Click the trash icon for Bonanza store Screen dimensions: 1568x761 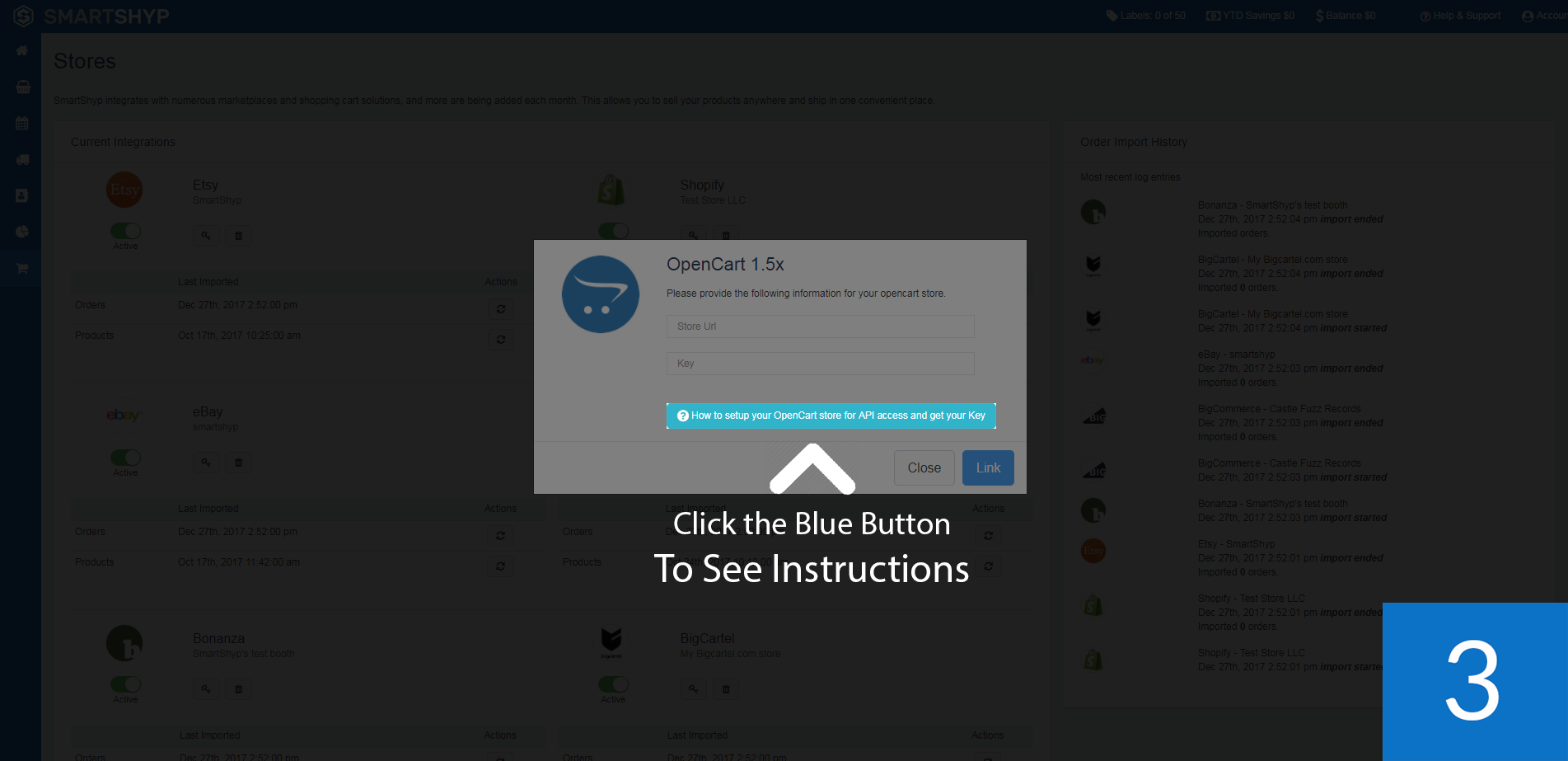coord(238,689)
